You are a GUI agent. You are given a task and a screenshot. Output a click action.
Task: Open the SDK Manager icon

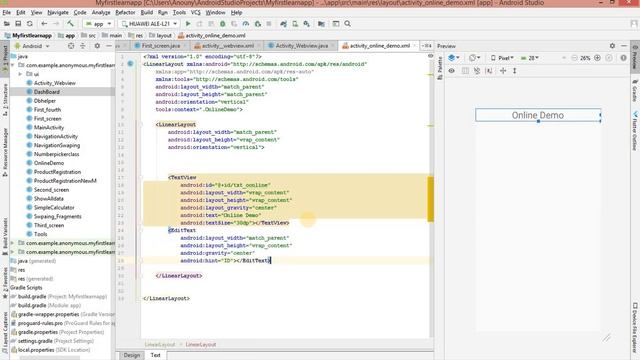click(306, 24)
